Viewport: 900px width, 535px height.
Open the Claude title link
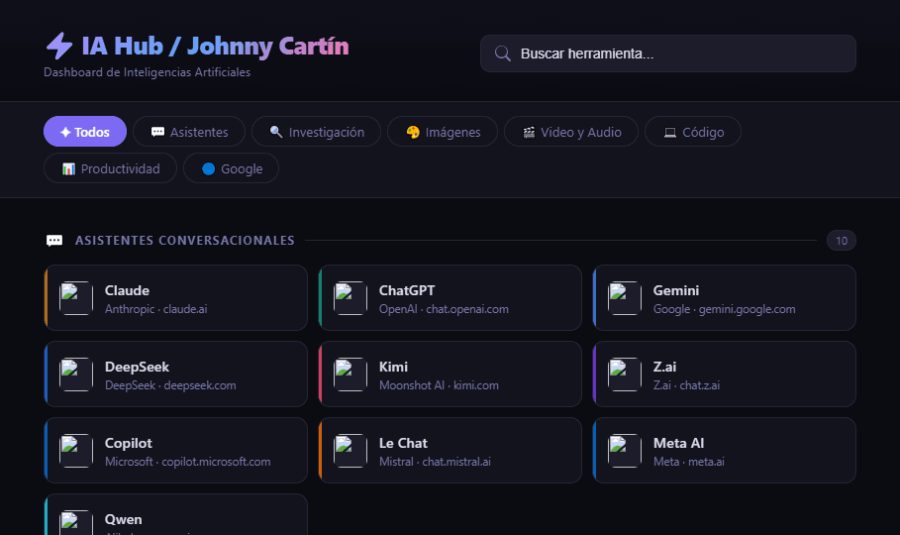127,290
